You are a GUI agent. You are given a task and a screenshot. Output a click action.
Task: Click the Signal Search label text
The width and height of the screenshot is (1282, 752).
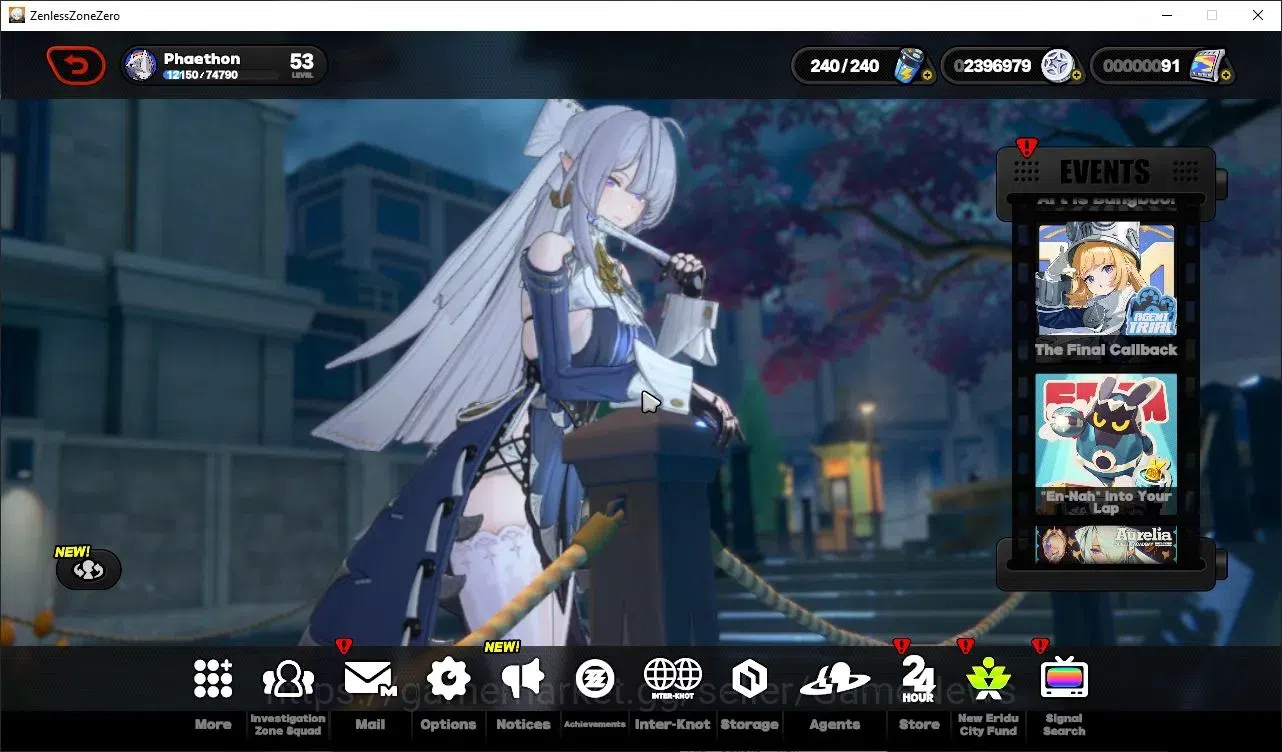[x=1064, y=724]
